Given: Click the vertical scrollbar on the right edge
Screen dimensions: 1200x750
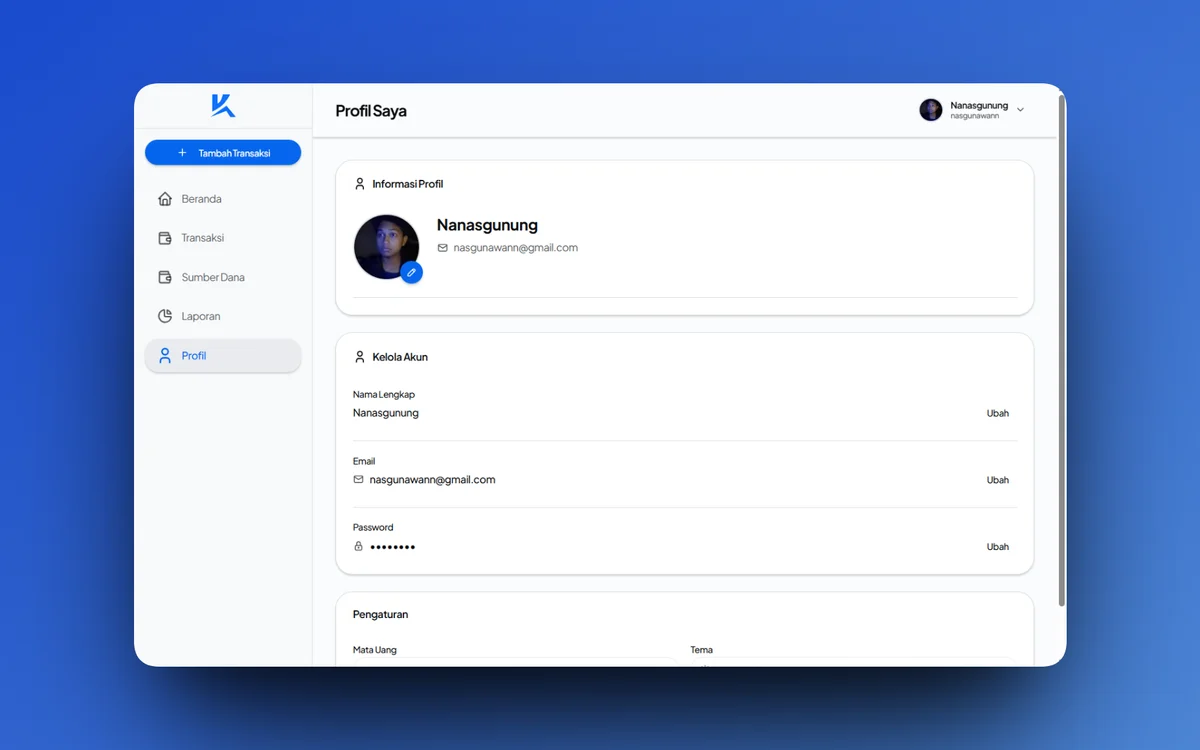Looking at the screenshot, I should [1062, 350].
